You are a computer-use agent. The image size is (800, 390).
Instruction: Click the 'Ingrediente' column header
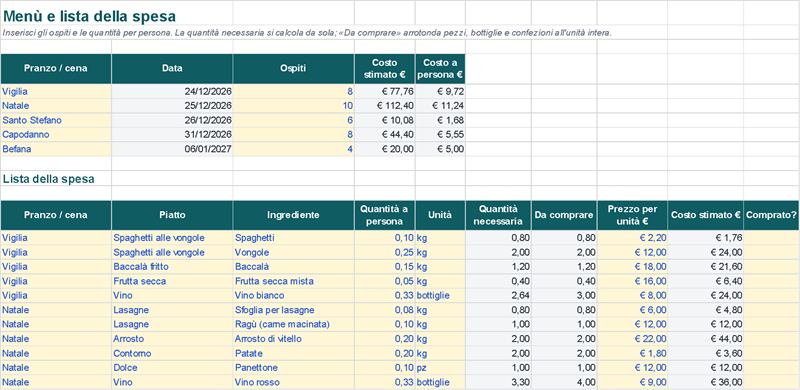coord(293,215)
